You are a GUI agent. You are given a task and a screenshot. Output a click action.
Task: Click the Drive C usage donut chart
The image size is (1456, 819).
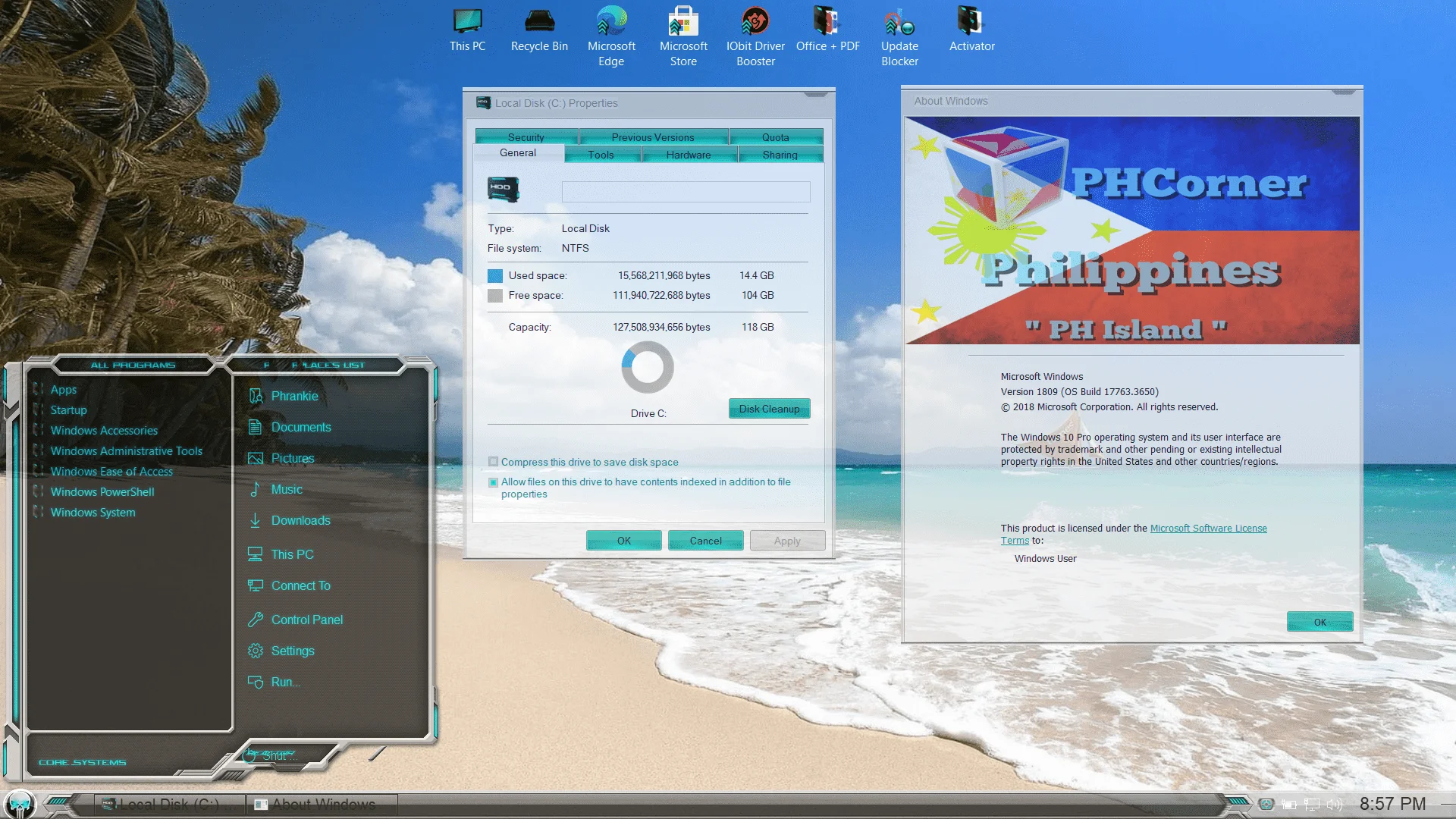(648, 368)
